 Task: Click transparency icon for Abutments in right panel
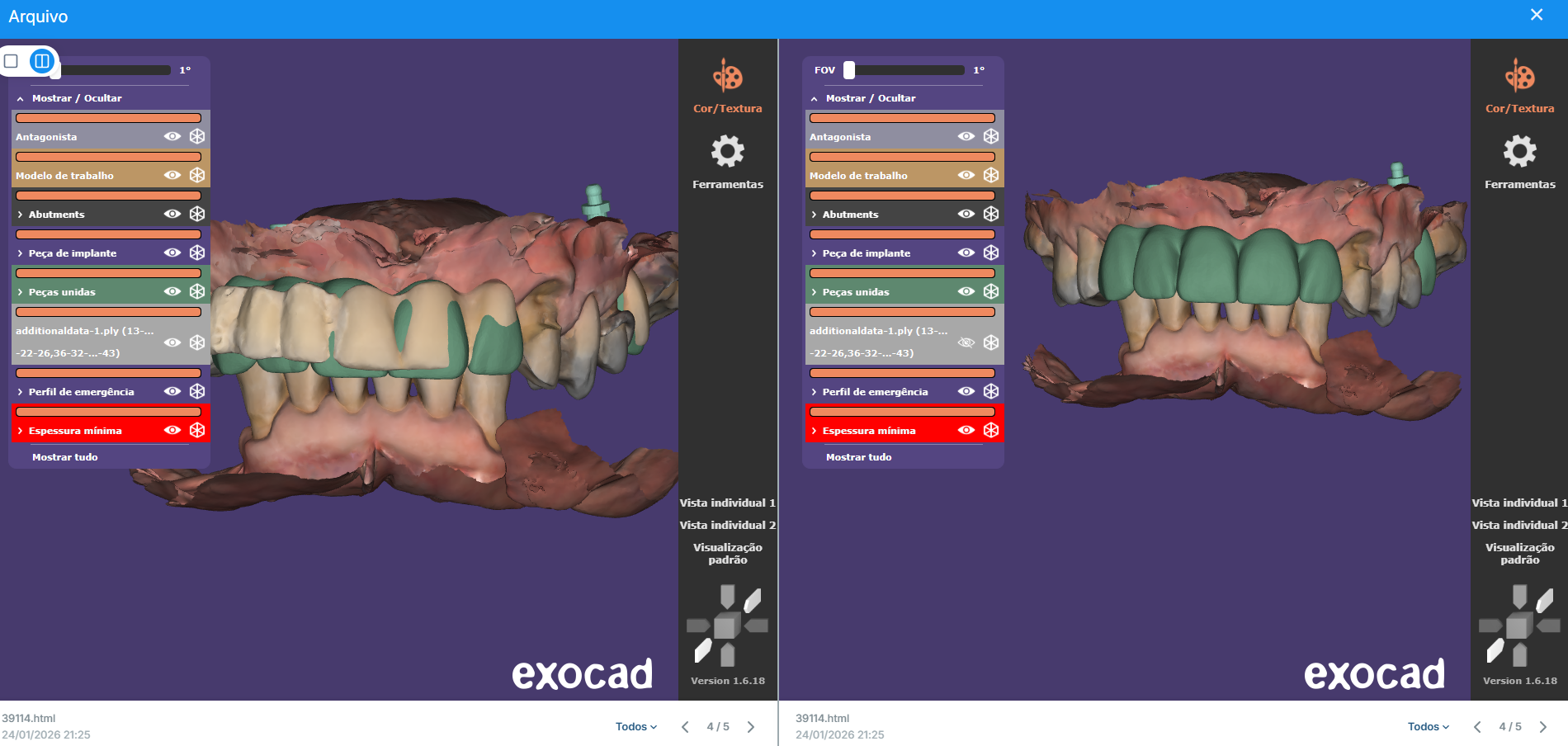pos(991,214)
